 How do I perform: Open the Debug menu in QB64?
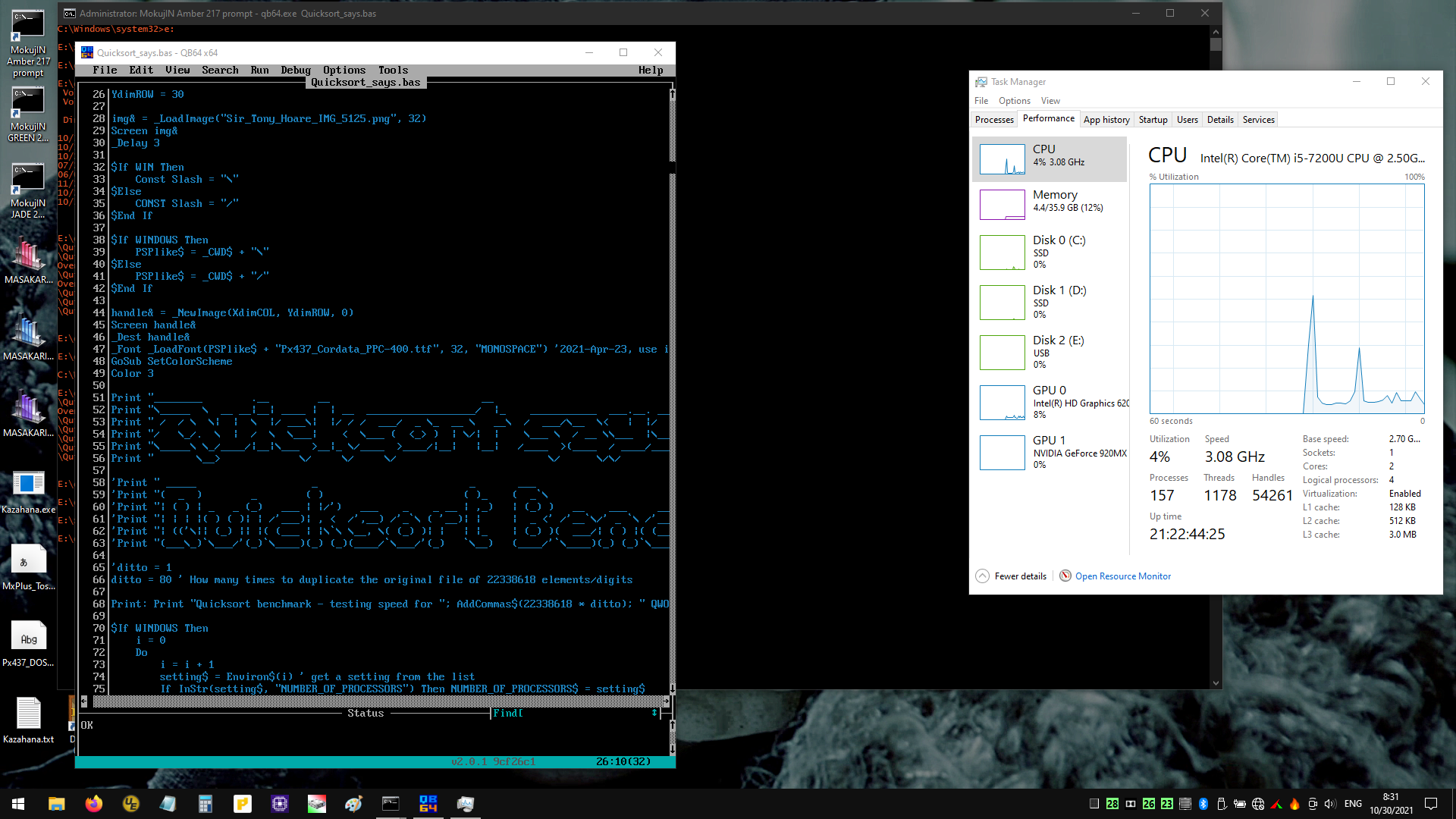pyautogui.click(x=296, y=70)
